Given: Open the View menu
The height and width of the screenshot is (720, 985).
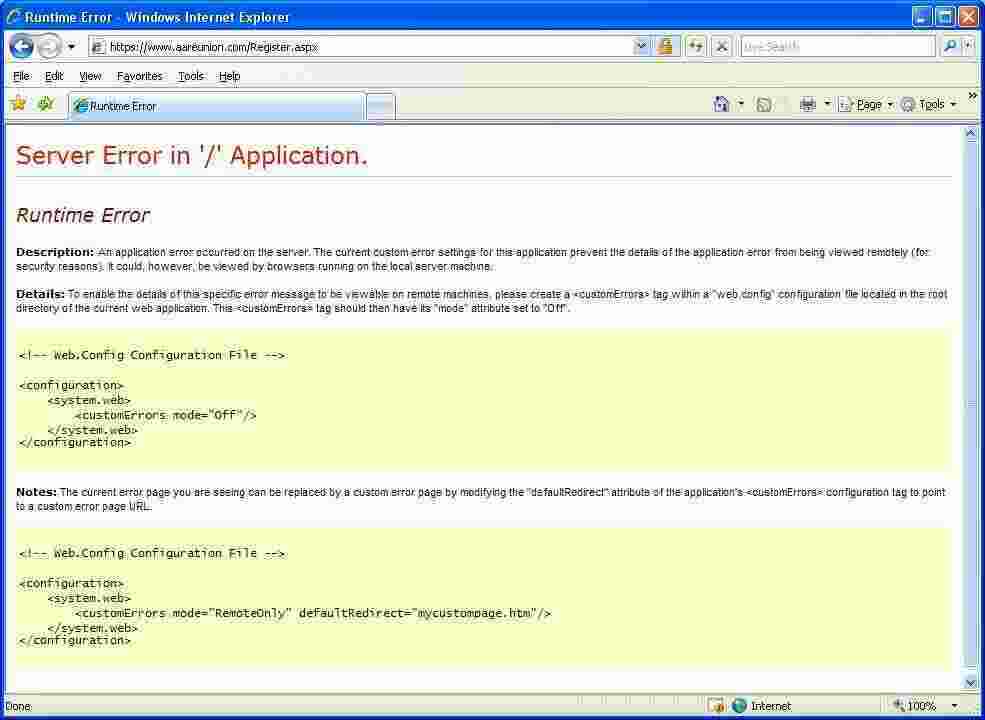Looking at the screenshot, I should [90, 76].
